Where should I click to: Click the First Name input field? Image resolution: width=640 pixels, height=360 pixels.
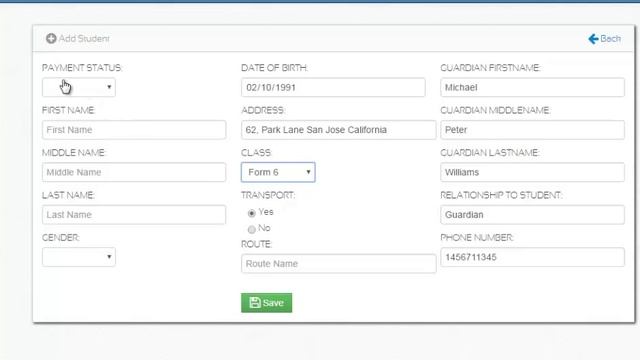click(x=134, y=130)
